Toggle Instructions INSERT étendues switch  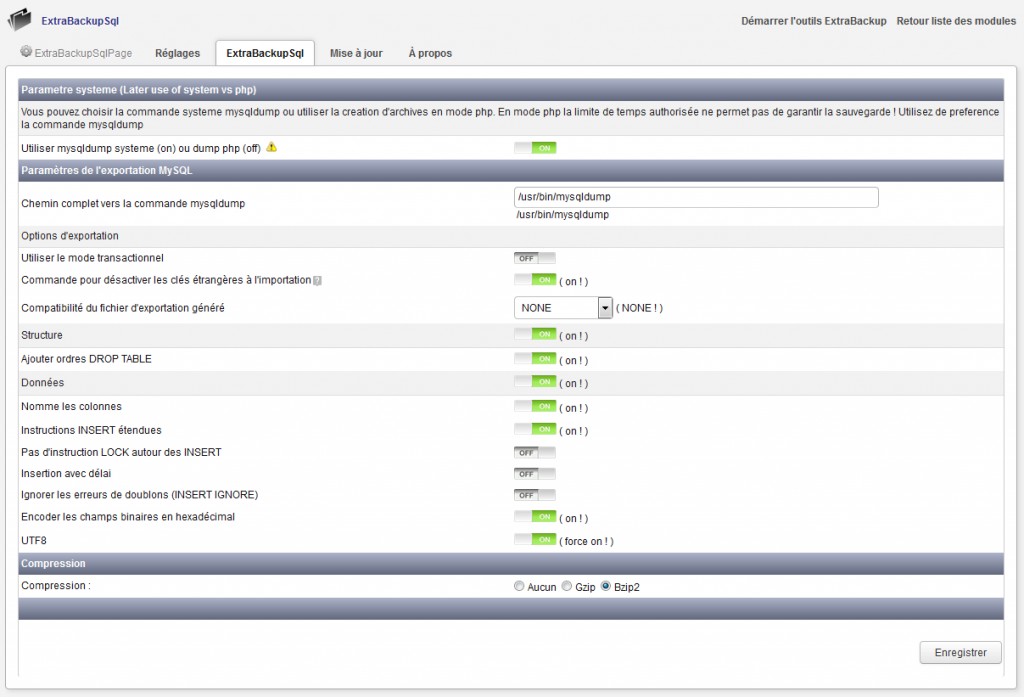(x=535, y=429)
